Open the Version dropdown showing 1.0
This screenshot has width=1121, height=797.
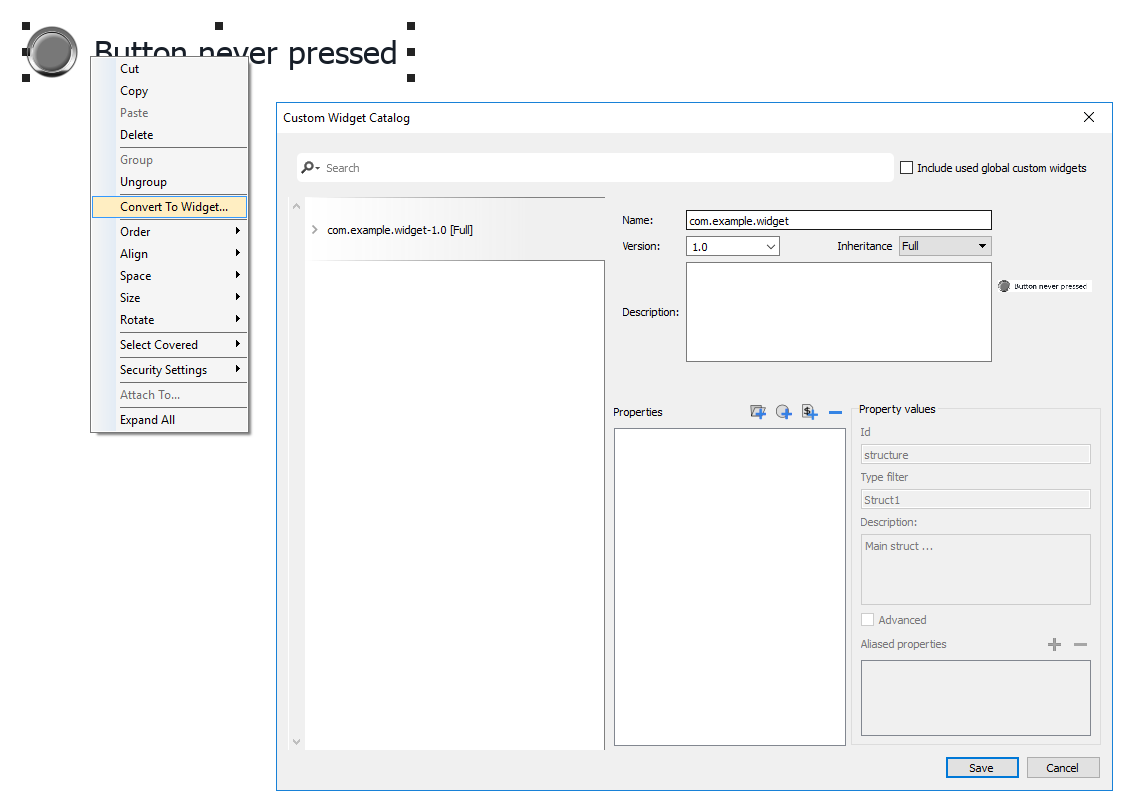click(733, 245)
